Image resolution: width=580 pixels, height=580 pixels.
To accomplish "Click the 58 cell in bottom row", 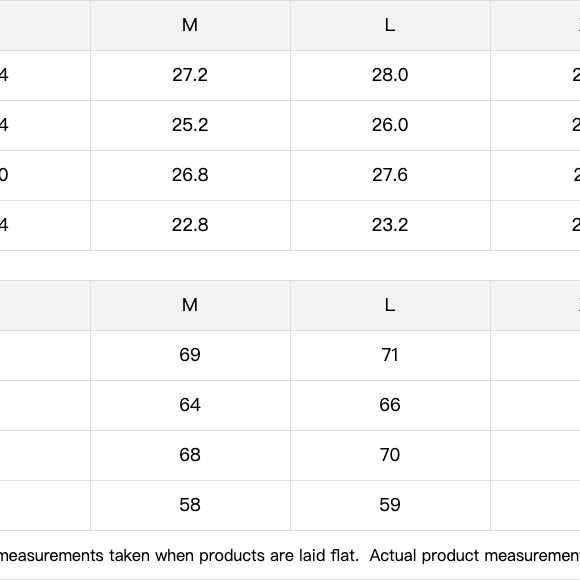I will 190,505.
